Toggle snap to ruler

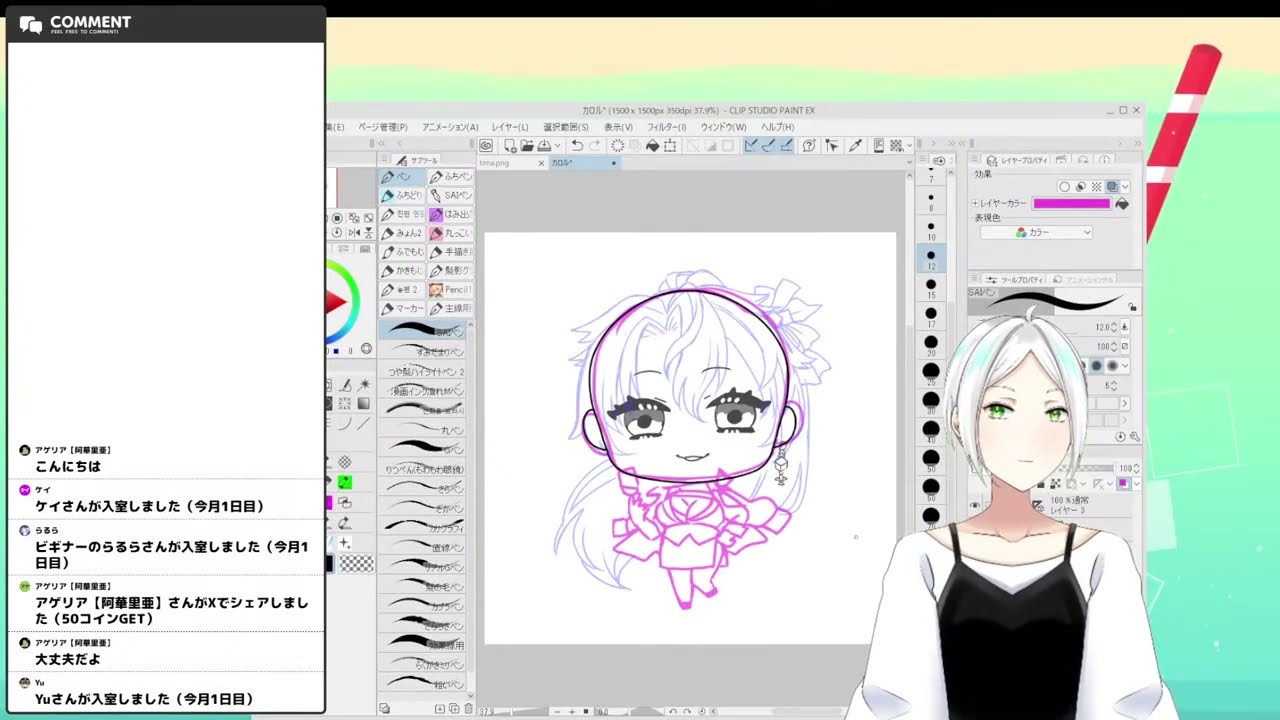coord(750,145)
